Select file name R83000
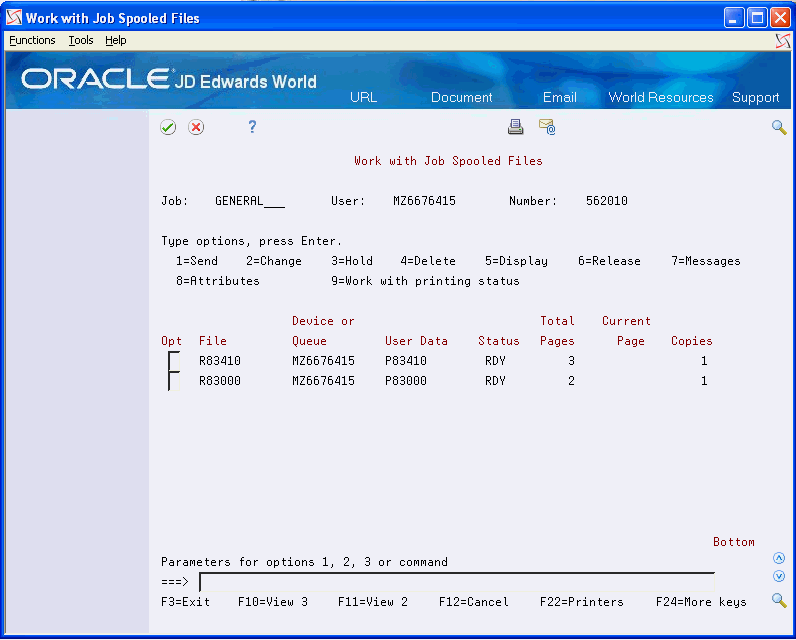Image resolution: width=796 pixels, height=640 pixels. (x=219, y=381)
